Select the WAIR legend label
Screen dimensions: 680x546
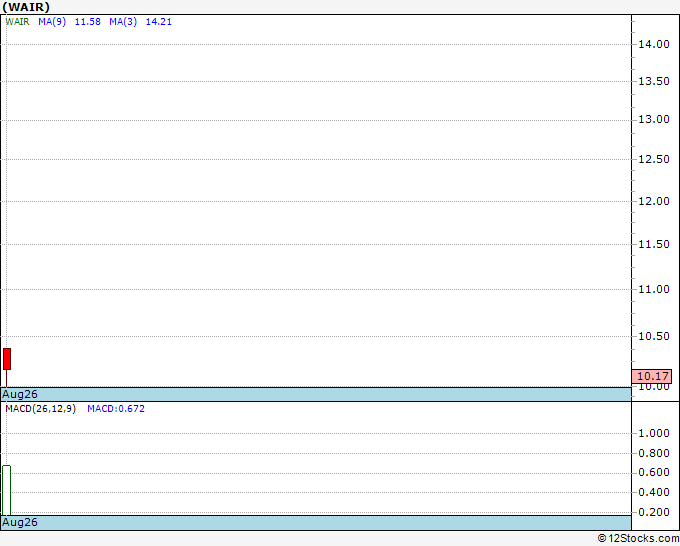(17, 22)
